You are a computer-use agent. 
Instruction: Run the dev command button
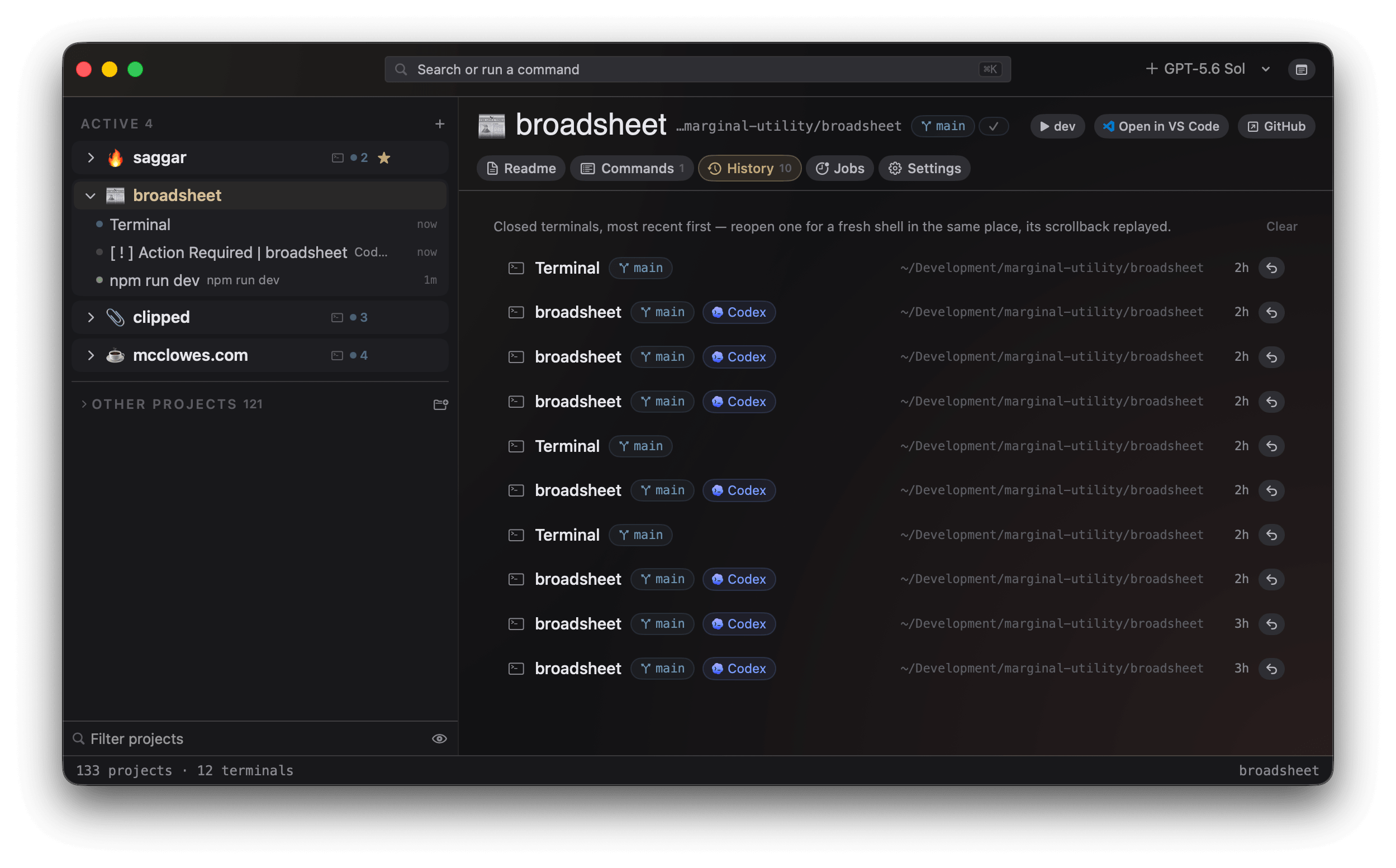coord(1057,126)
